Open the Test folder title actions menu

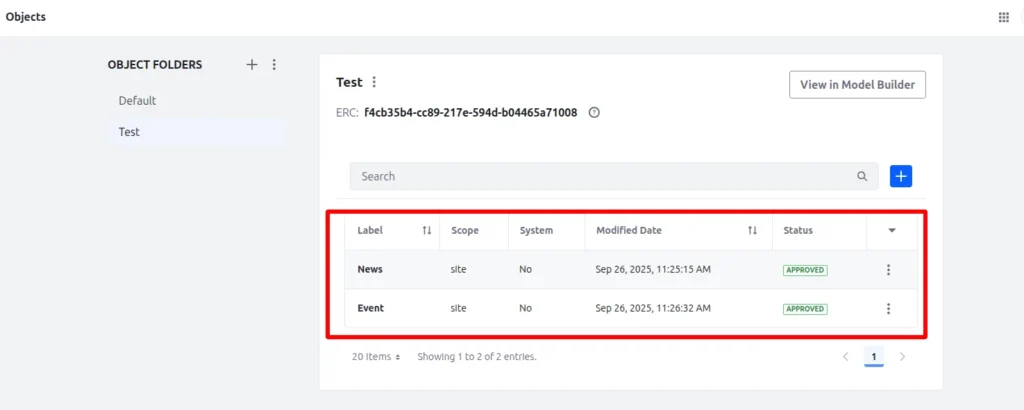click(x=375, y=82)
